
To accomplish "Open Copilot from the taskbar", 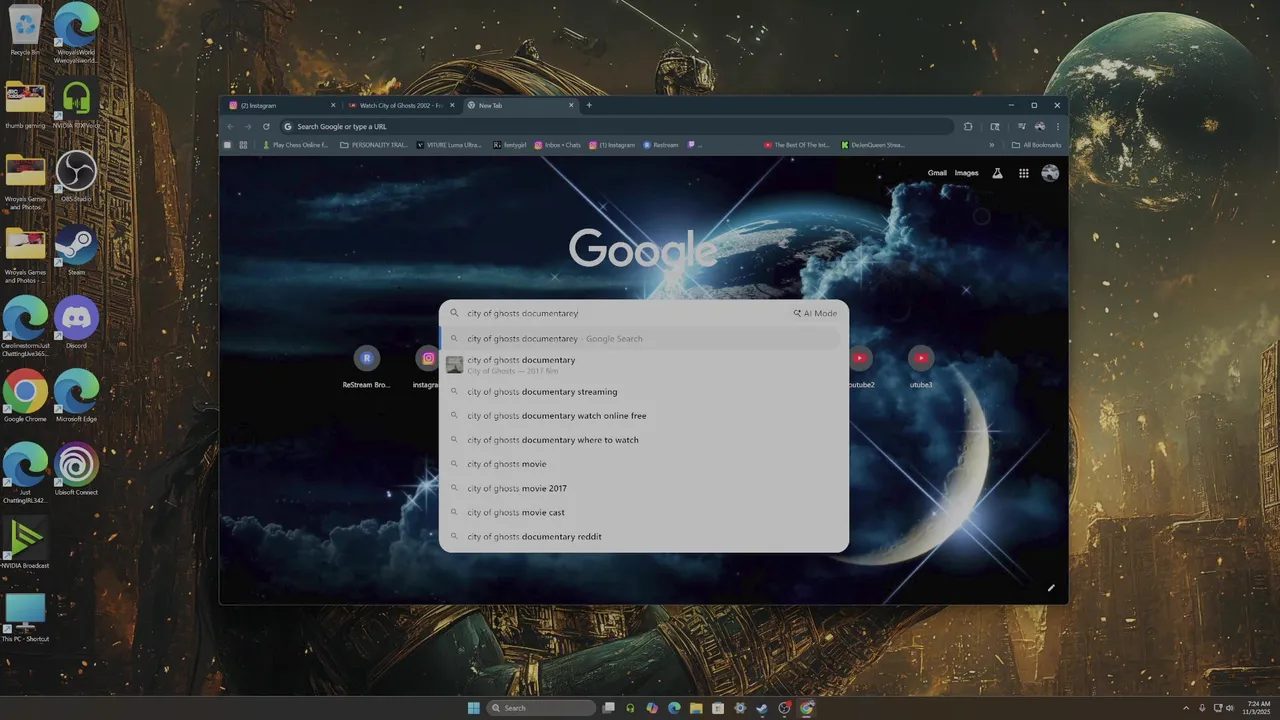I will click(652, 708).
